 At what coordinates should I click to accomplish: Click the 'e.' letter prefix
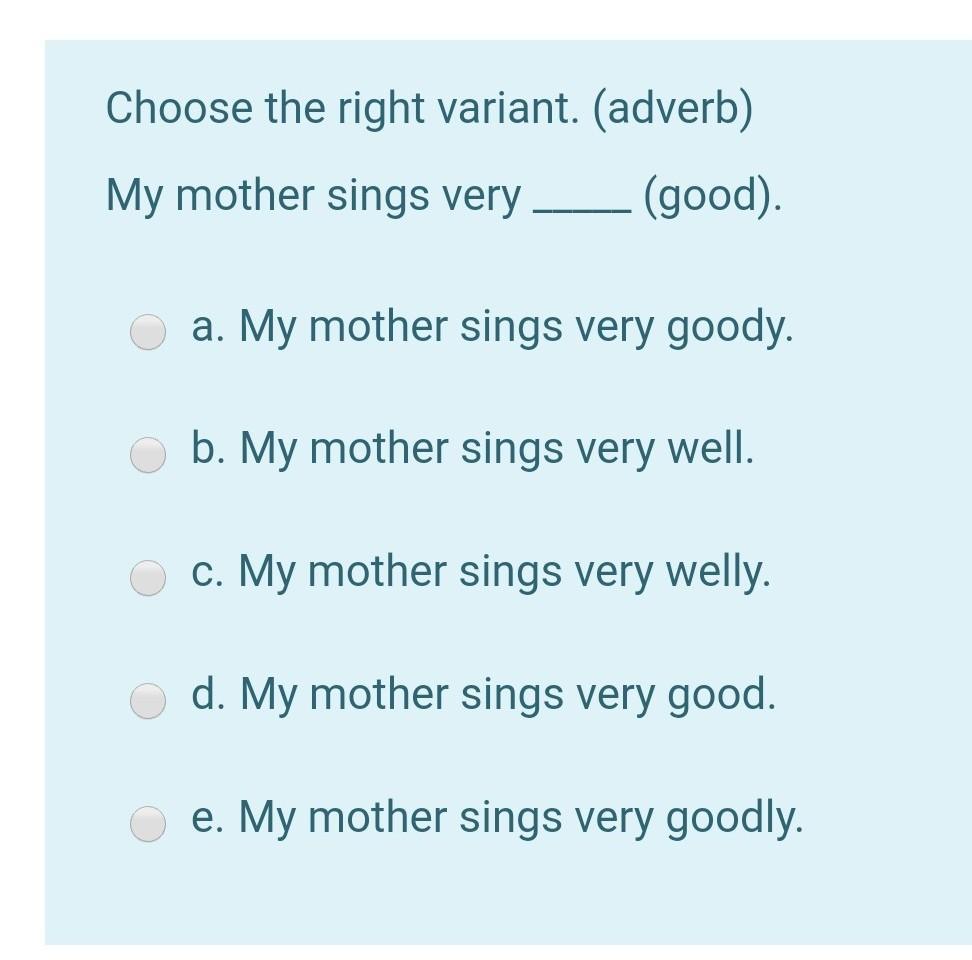[206, 818]
